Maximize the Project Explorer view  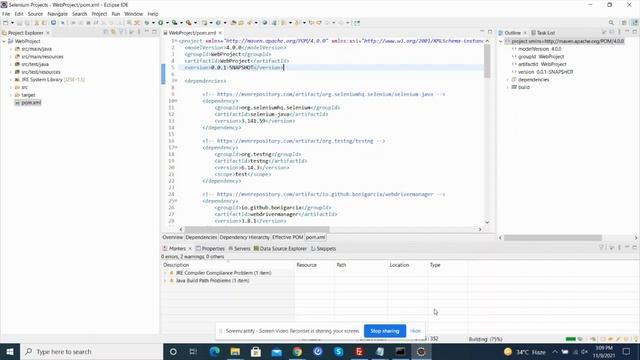pyautogui.click(x=154, y=32)
